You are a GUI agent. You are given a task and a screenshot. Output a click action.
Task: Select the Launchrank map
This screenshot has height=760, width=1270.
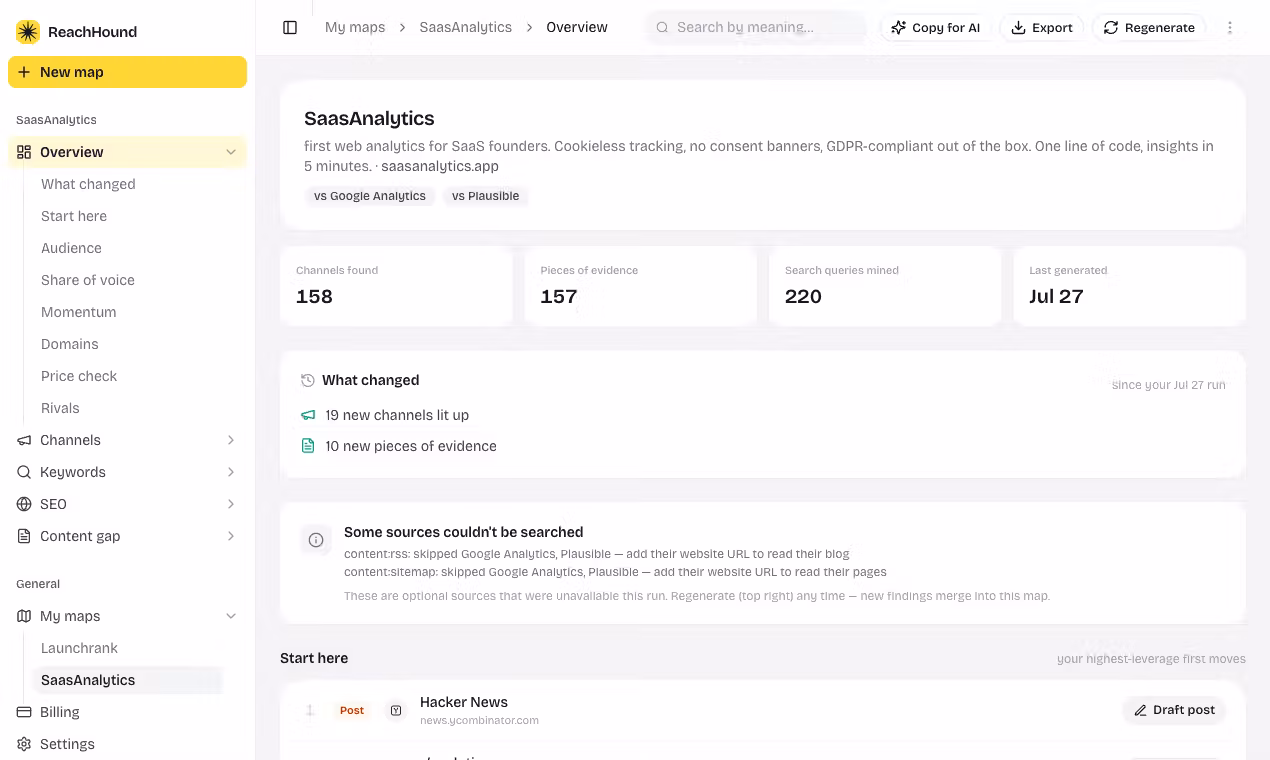(x=79, y=648)
